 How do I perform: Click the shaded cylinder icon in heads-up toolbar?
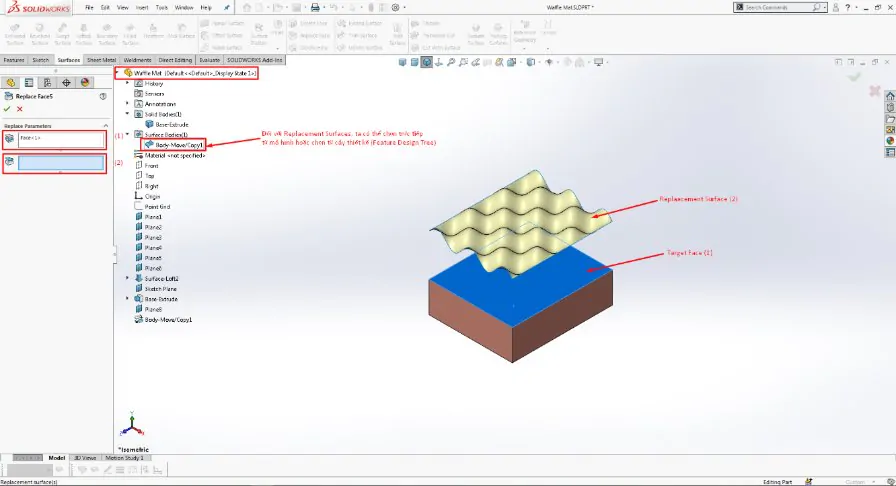click(x=414, y=62)
